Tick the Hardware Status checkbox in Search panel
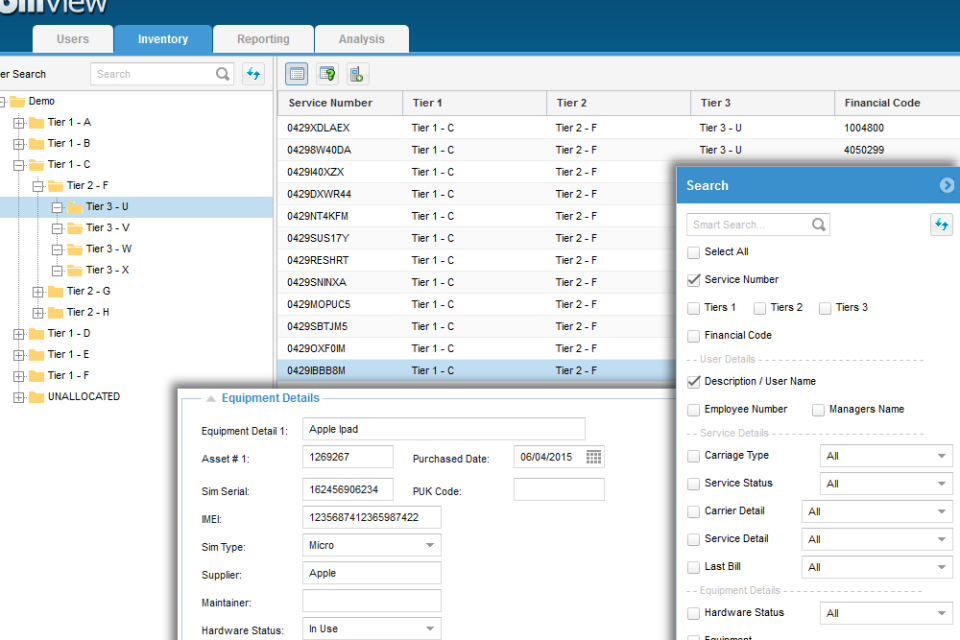The height and width of the screenshot is (640, 960). pyautogui.click(x=694, y=613)
